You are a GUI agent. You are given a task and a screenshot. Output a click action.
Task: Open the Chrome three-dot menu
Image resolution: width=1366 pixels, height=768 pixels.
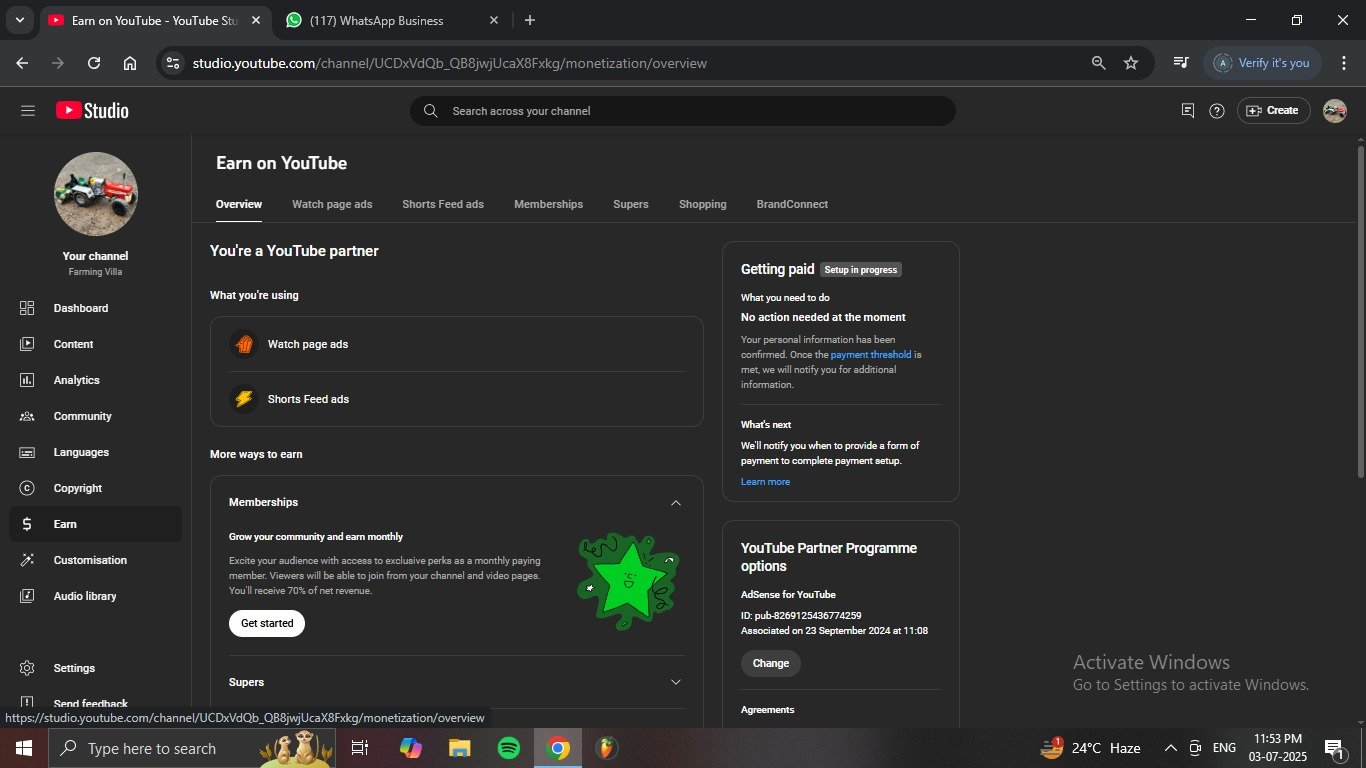point(1343,63)
